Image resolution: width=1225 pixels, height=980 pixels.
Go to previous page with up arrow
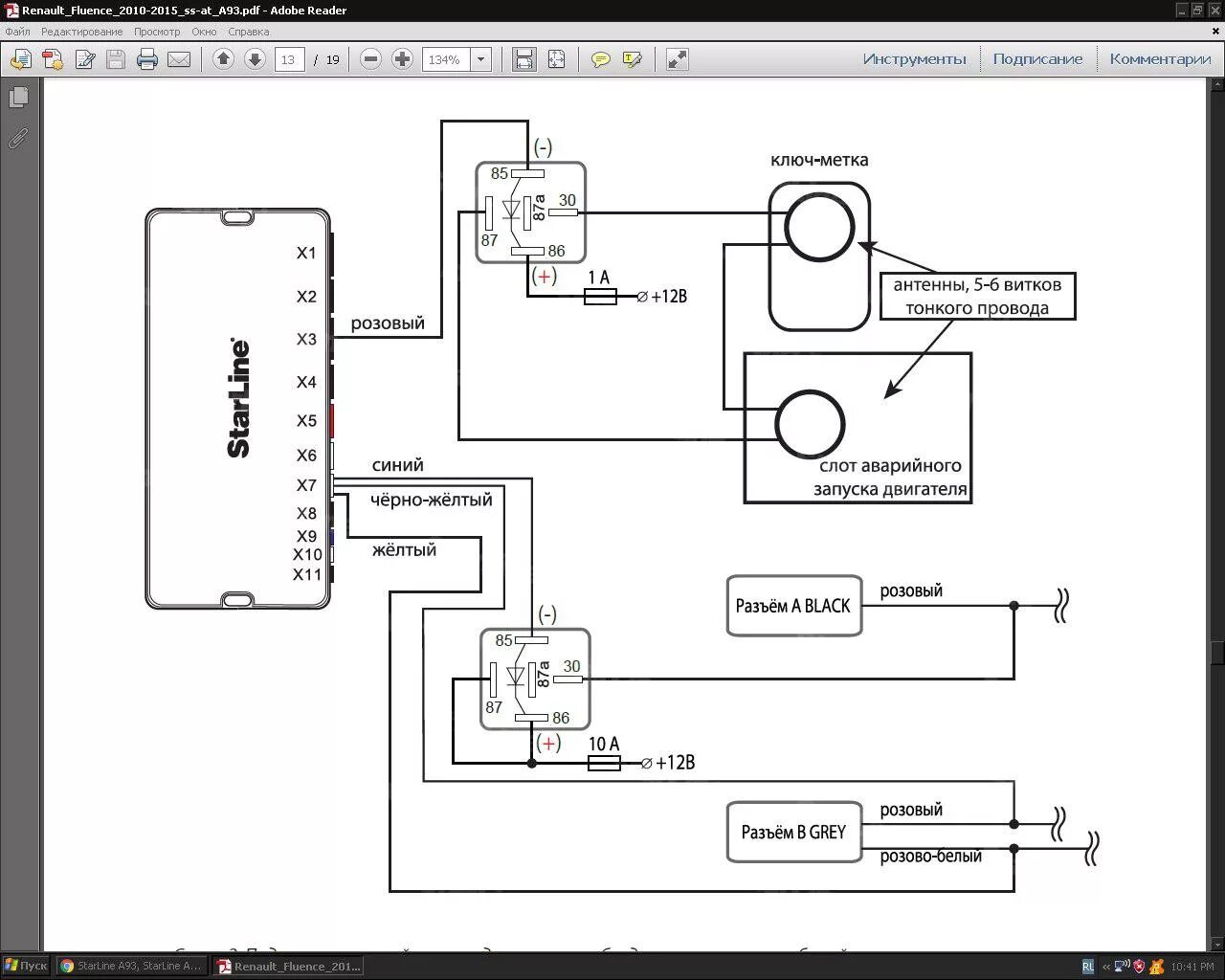click(x=223, y=59)
